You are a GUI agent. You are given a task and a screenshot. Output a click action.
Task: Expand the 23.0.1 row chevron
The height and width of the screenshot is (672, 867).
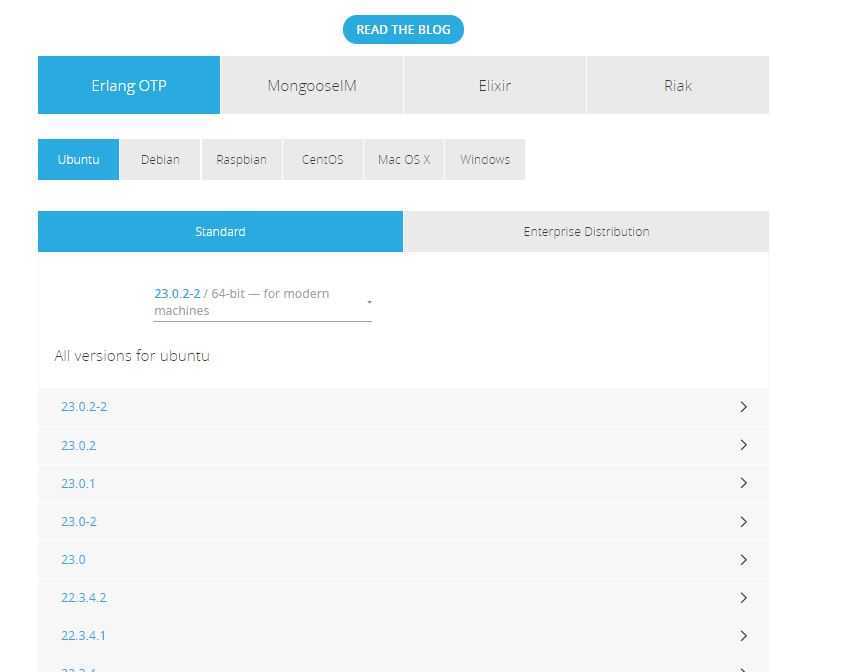[x=744, y=483]
